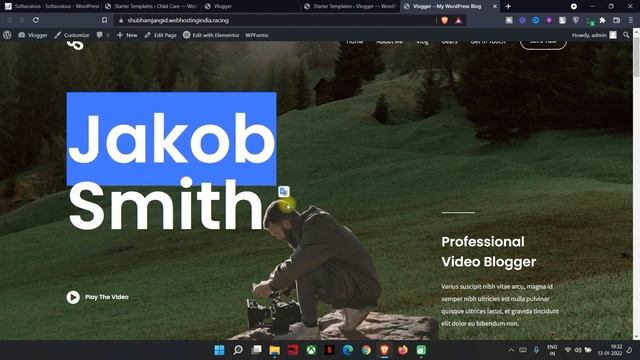The height and width of the screenshot is (360, 640).
Task: Open the Brave Wallet icon
Action: coord(617,20)
